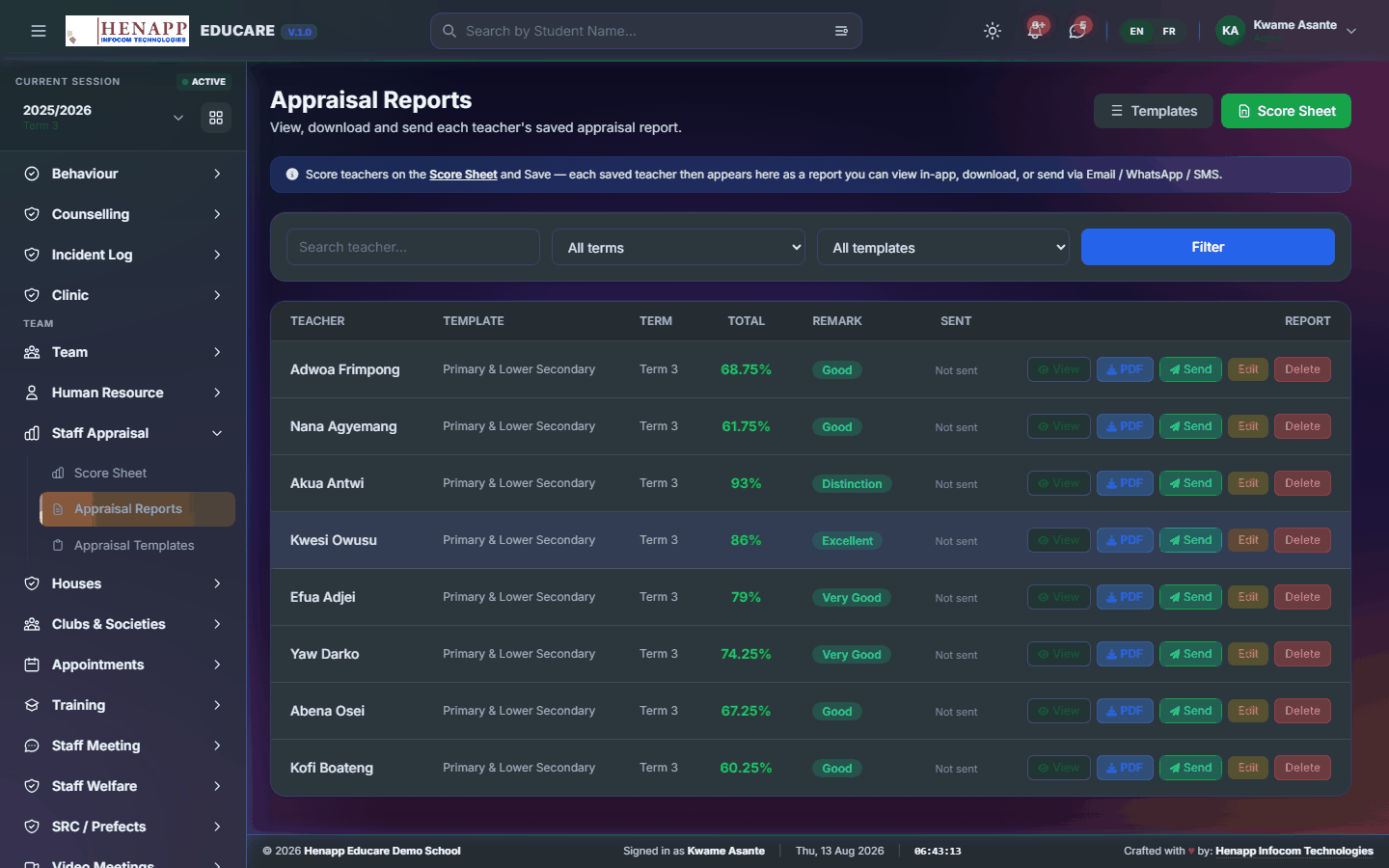Follow the Score Sheet link in info banner

point(463,175)
